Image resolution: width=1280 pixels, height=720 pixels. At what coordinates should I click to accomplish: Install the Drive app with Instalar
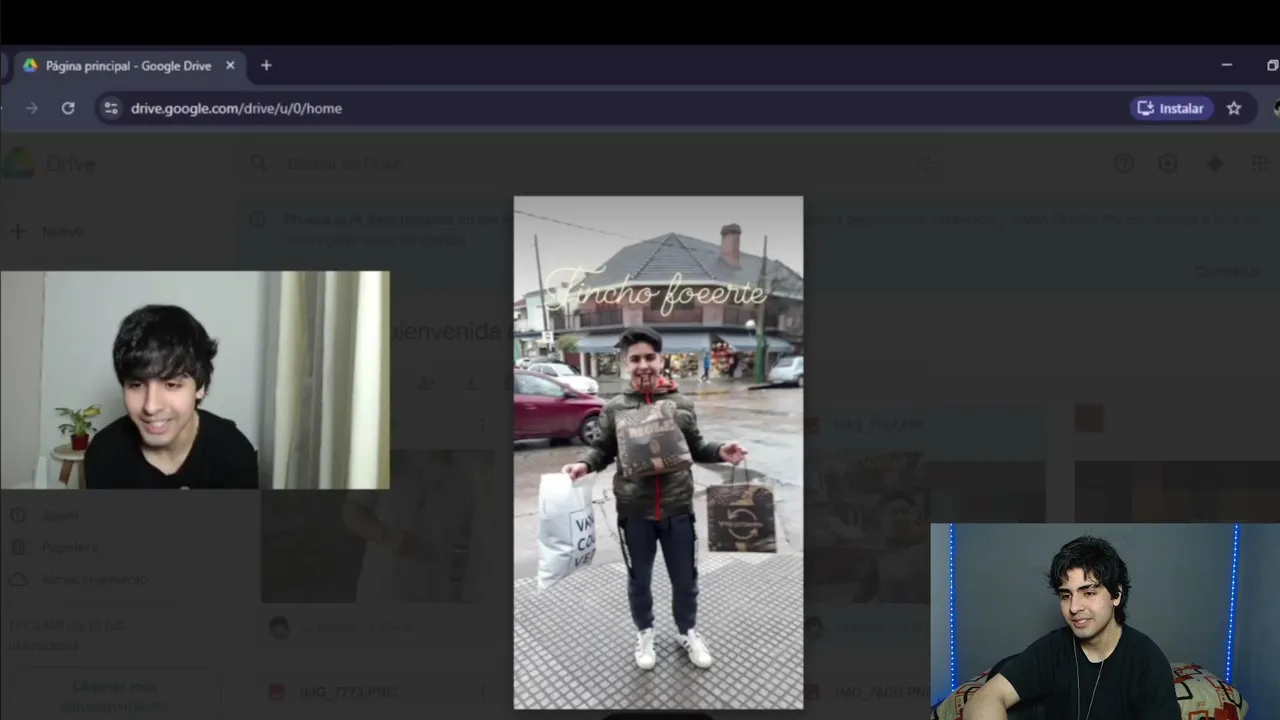pos(1172,108)
